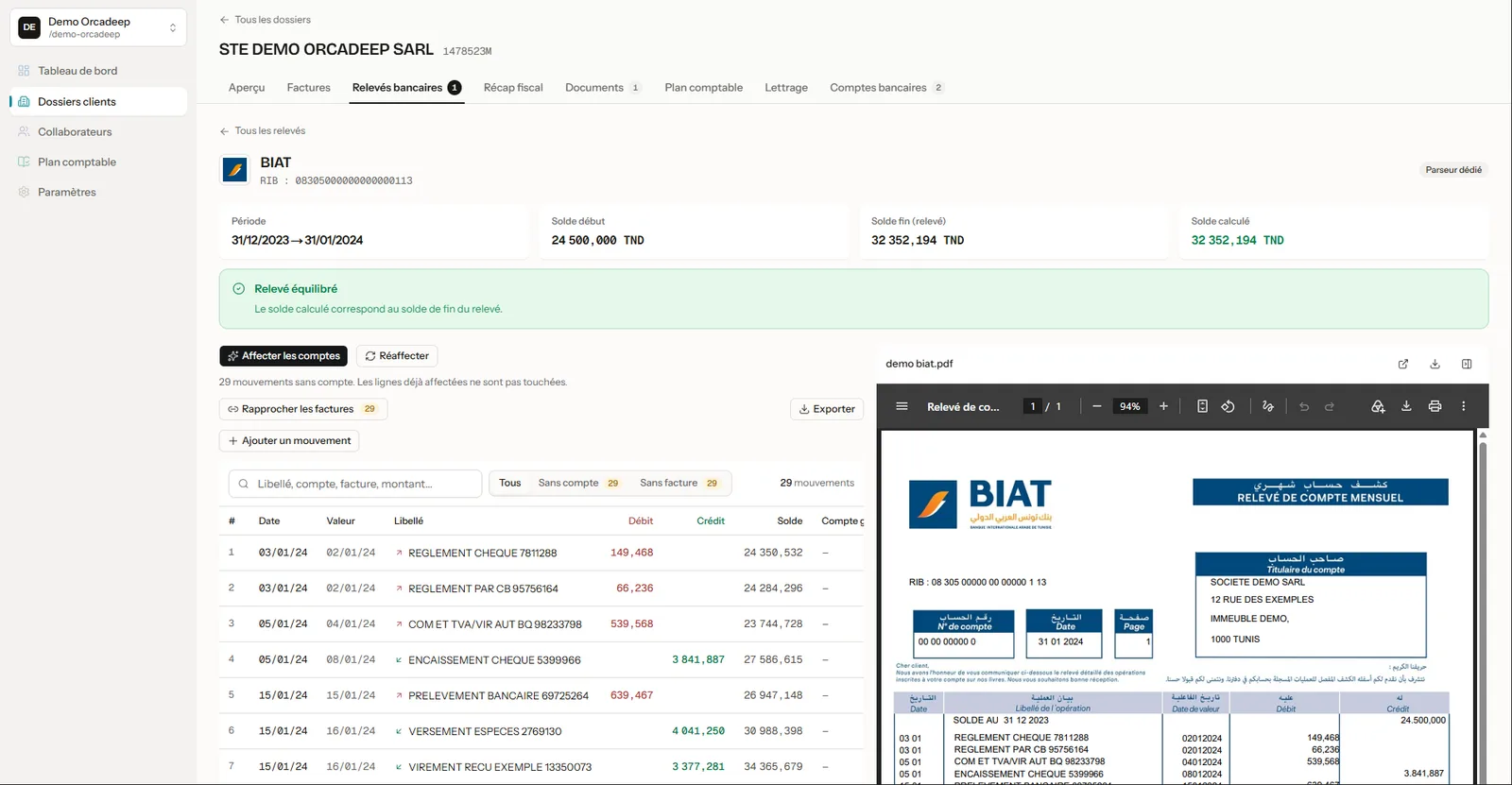
Task: Click Affecter les comptes button
Action: [x=283, y=356]
